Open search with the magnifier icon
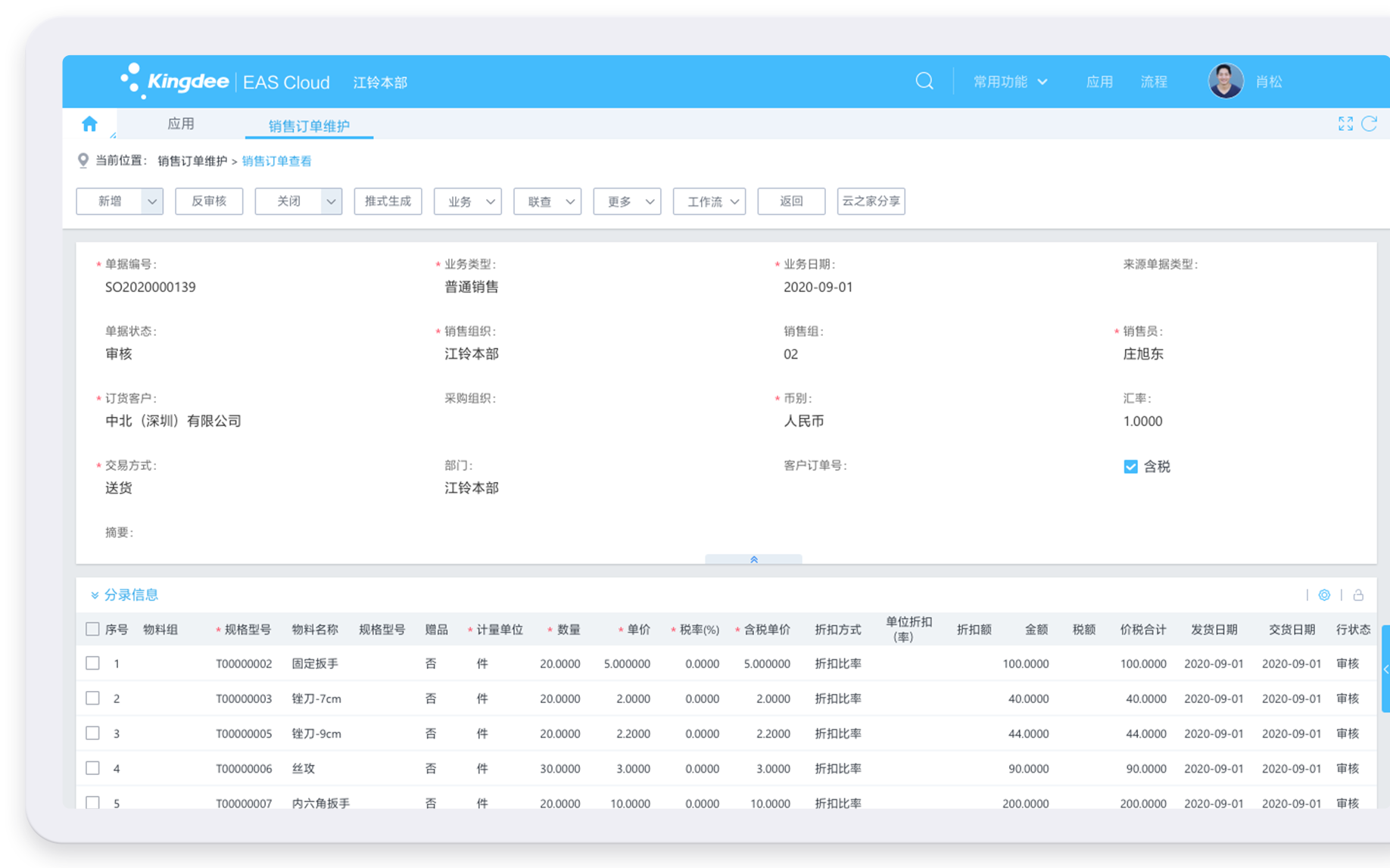Image resolution: width=1390 pixels, height=868 pixels. (924, 81)
